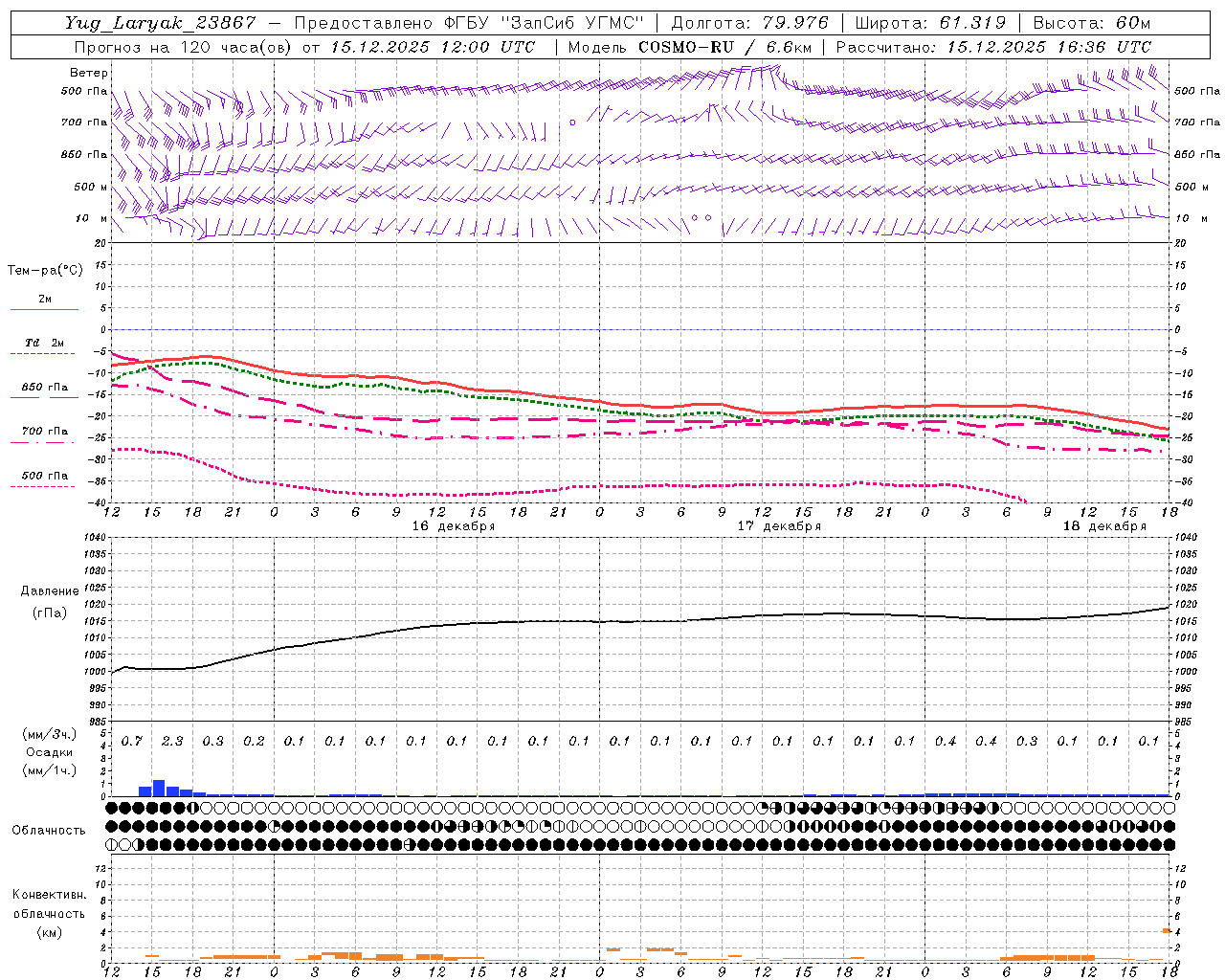1225x980 pixels.
Task: Select the longitude value Долгота: 79.976
Action: pyautogui.click(x=750, y=23)
